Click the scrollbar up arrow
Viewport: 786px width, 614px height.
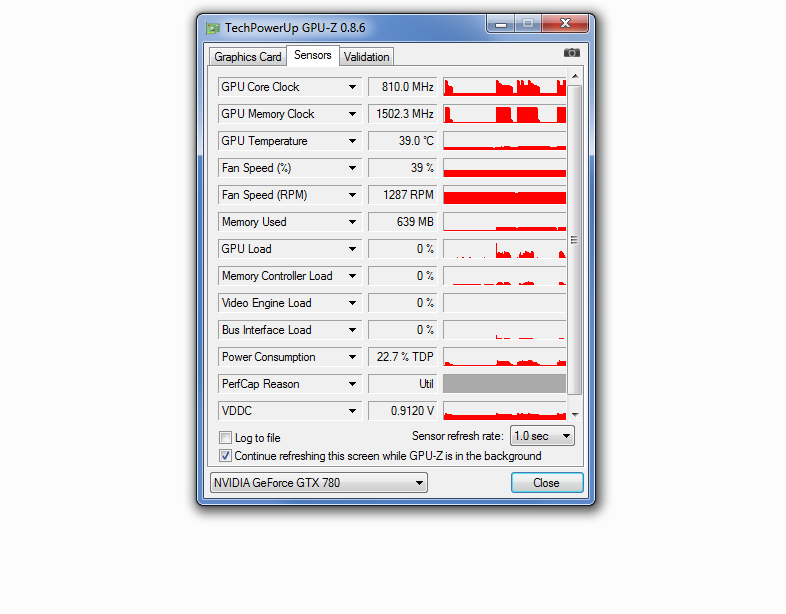click(575, 76)
